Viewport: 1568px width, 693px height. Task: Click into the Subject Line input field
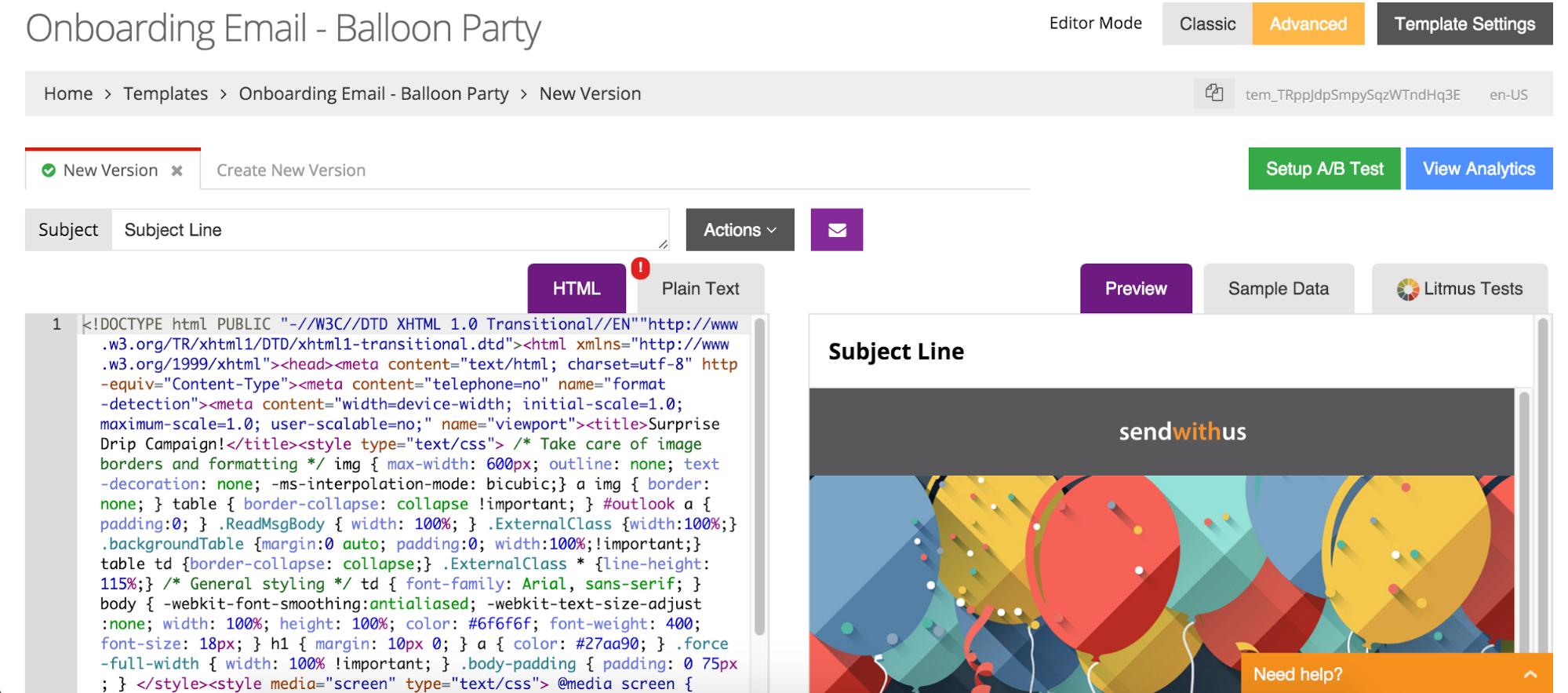coord(388,230)
